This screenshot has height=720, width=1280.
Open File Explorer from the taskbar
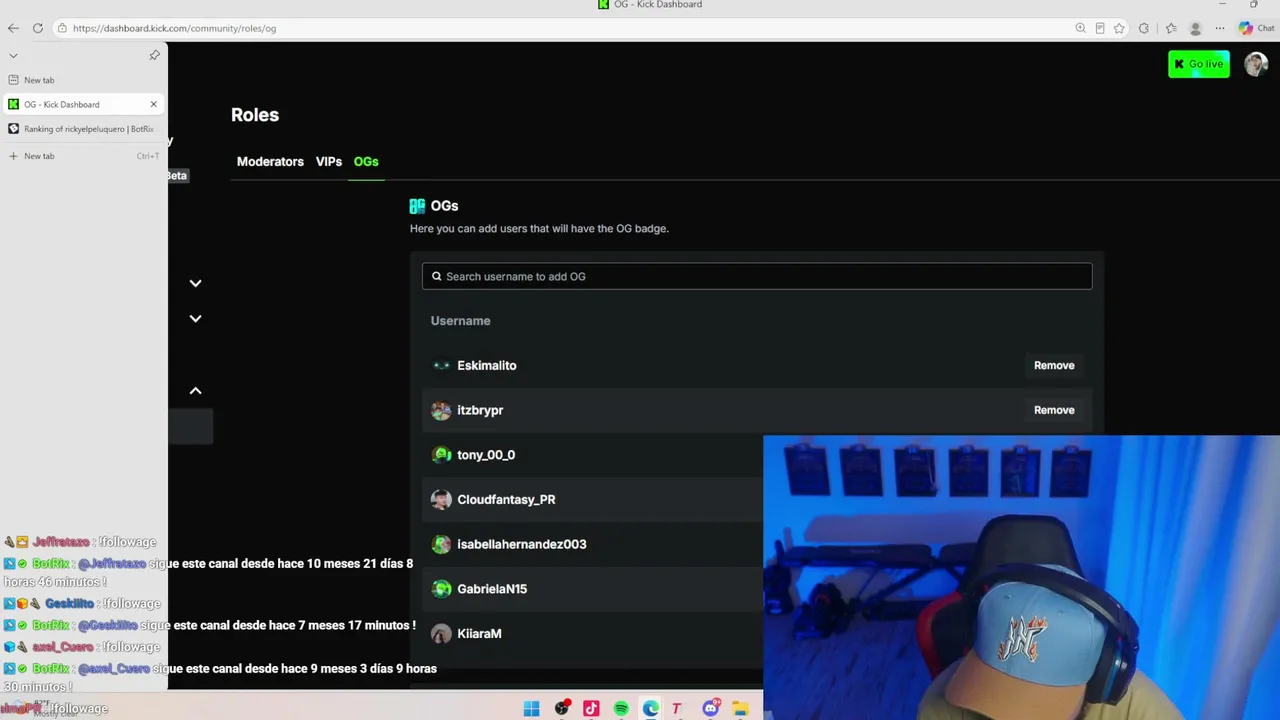(x=740, y=709)
